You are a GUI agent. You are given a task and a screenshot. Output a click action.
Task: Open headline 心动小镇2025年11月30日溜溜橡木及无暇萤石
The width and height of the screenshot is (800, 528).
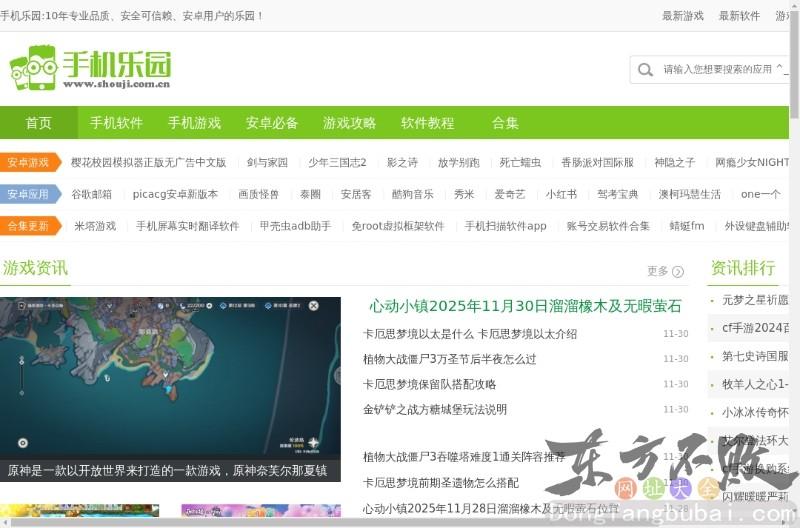pos(526,306)
